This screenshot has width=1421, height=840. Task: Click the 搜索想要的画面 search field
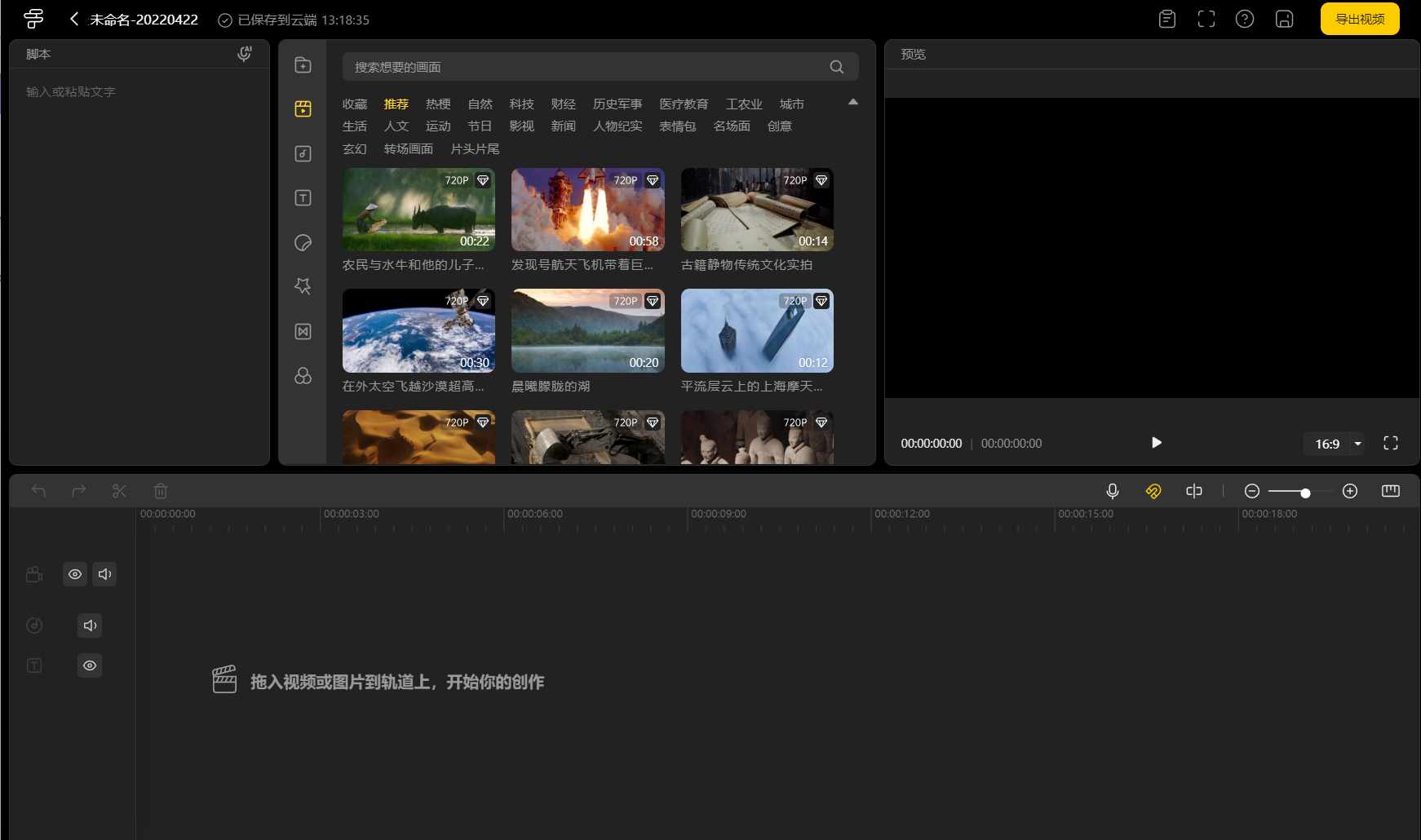point(600,67)
